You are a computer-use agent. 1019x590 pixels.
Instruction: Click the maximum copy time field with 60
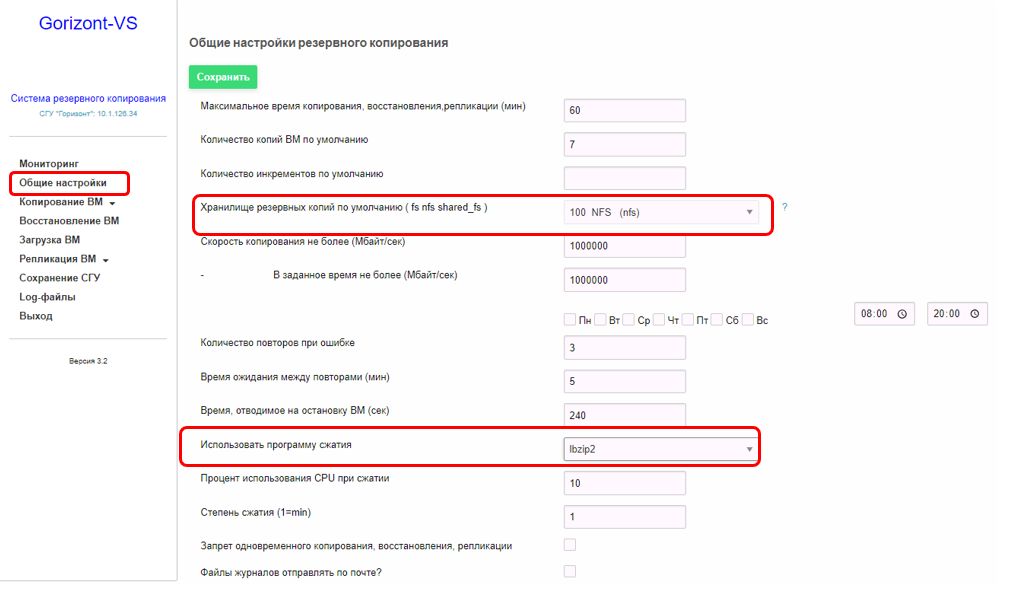click(x=625, y=110)
